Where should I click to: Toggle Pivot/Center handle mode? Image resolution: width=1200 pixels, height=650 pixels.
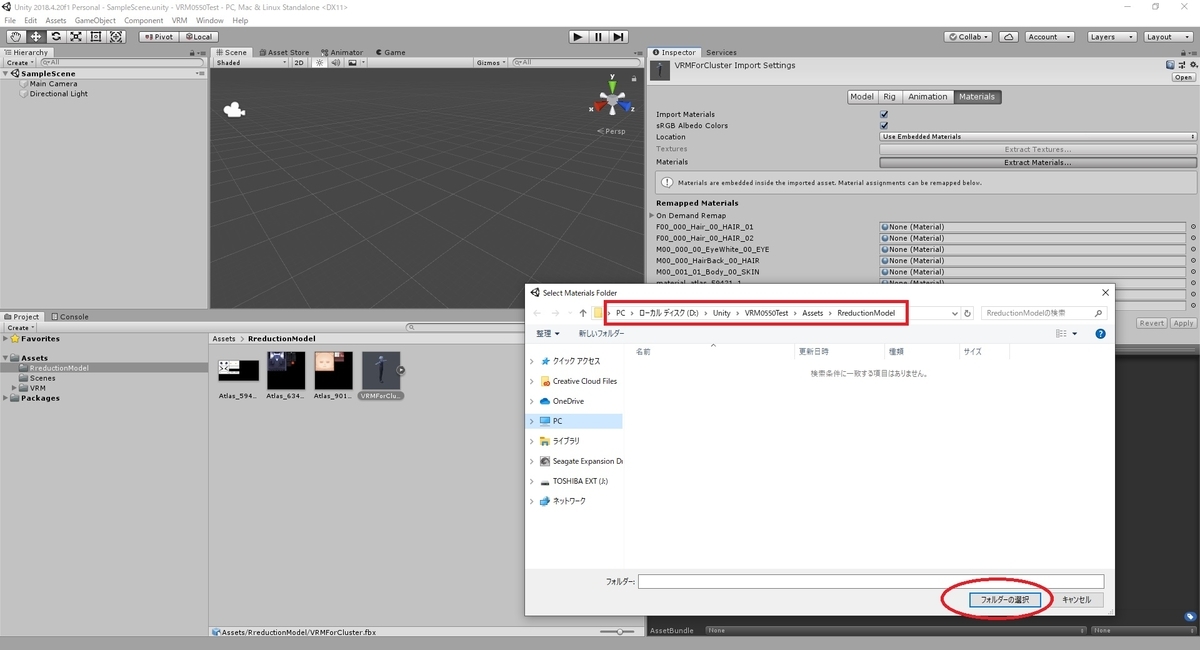tap(158, 37)
